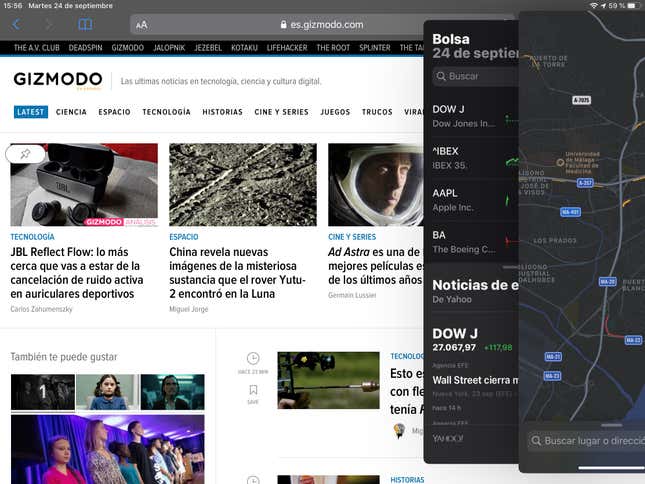This screenshot has width=645, height=484.
Task: Tap the battery icon in status bar
Action: (x=631, y=6)
